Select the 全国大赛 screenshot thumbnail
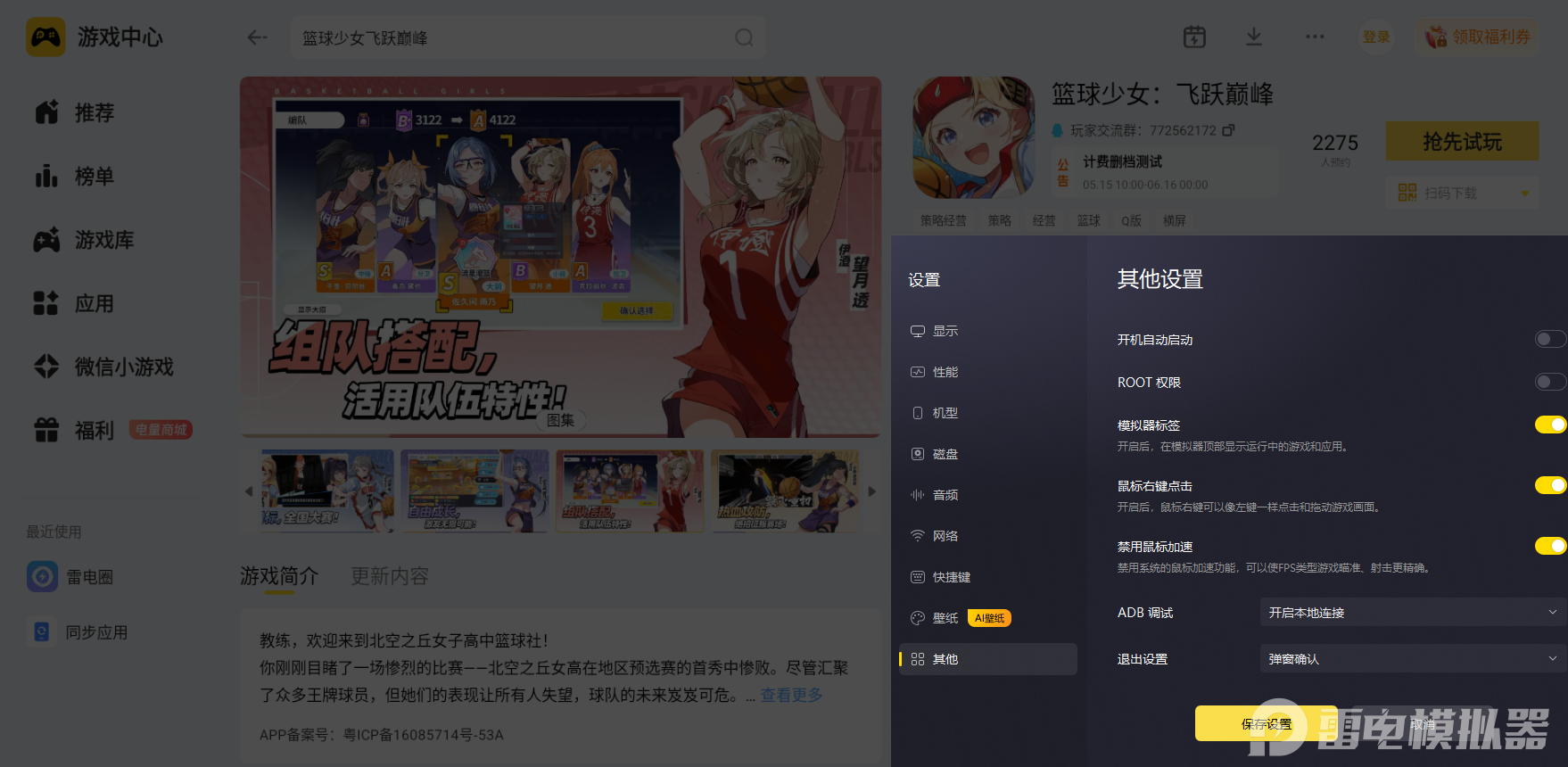 [327, 491]
